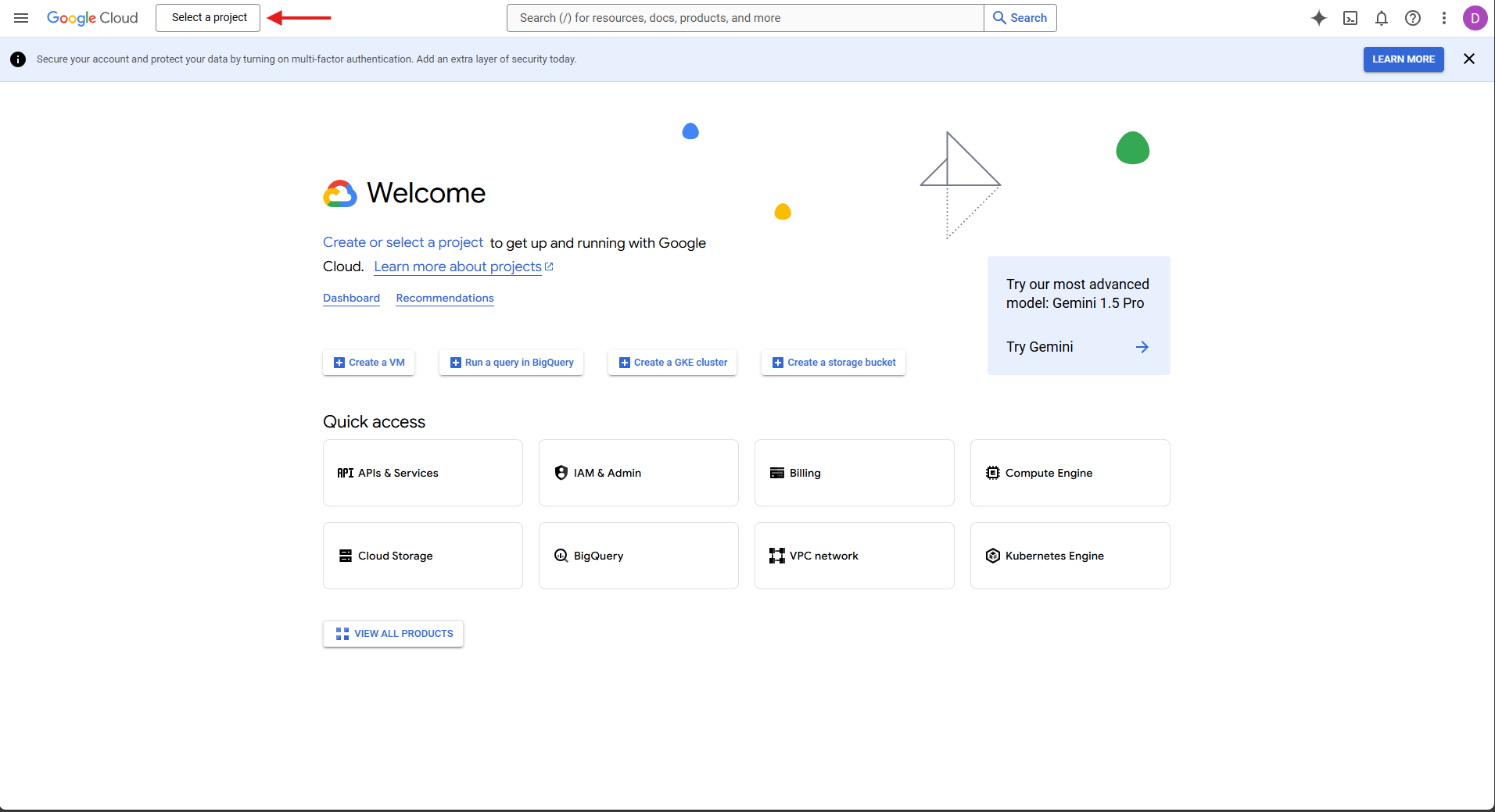Click the BigQuery card label
Screen dimensions: 1495x812
598,556
